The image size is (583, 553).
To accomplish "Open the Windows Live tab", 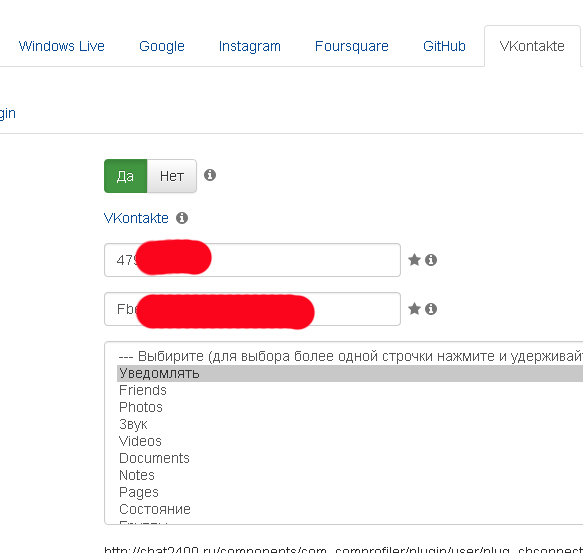I will (61, 46).
